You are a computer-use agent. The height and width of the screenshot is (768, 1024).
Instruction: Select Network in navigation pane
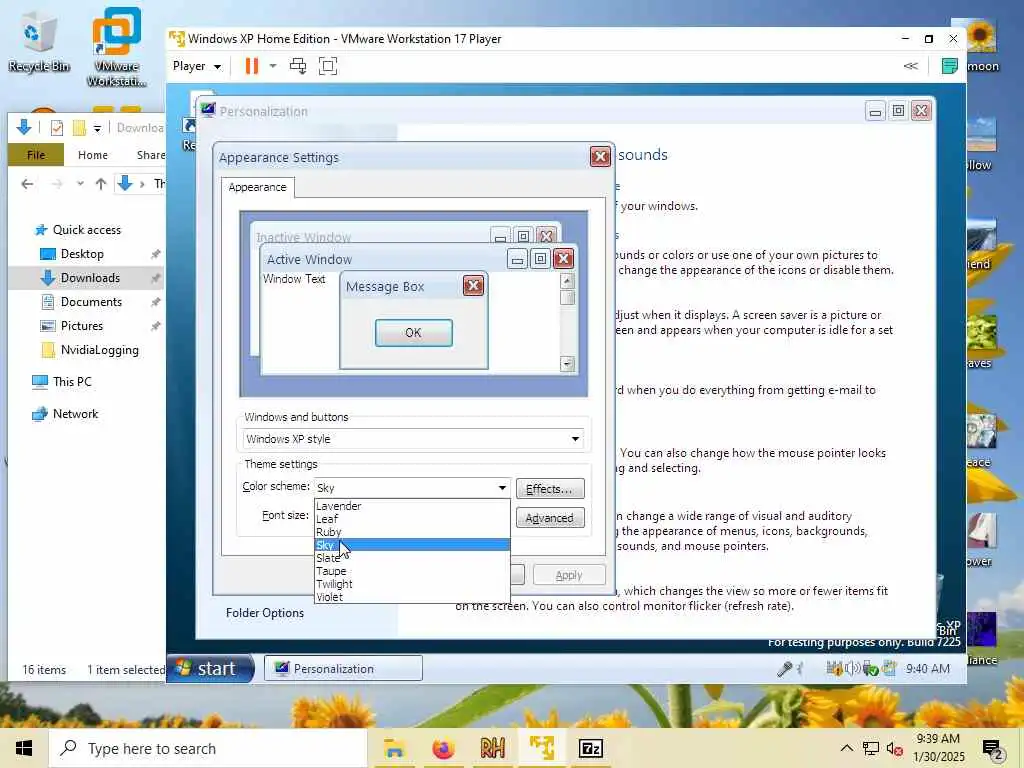point(74,414)
